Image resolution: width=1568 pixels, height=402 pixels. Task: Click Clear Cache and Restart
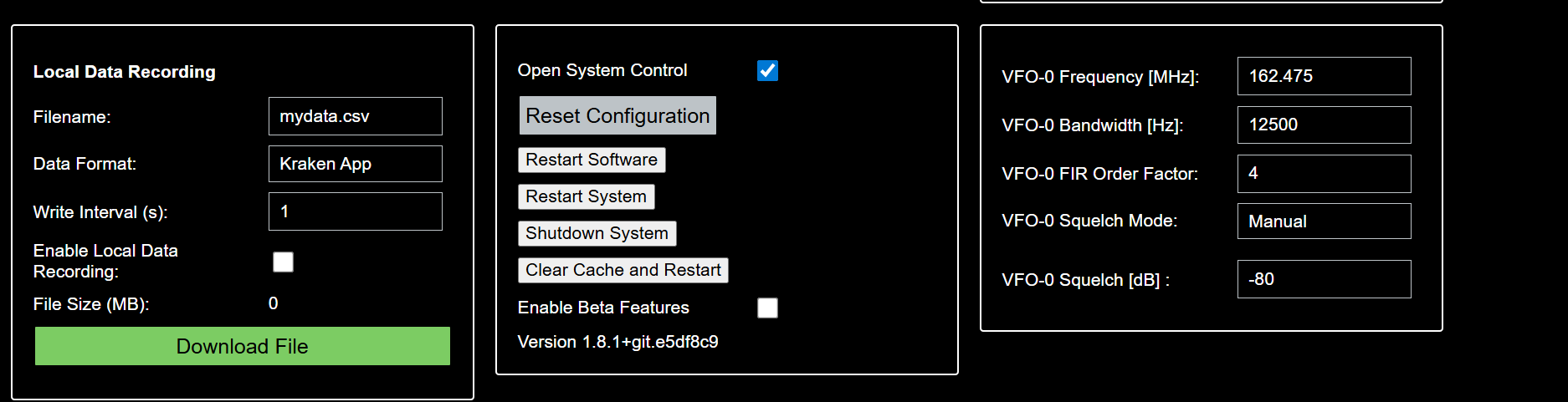coord(623,270)
